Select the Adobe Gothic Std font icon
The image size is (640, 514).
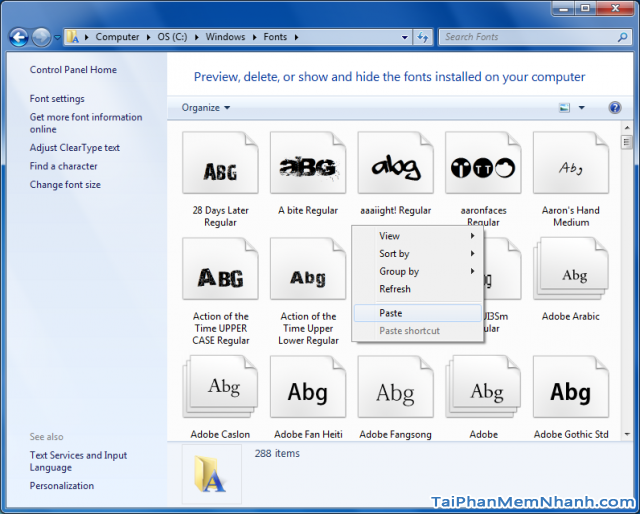[571, 387]
